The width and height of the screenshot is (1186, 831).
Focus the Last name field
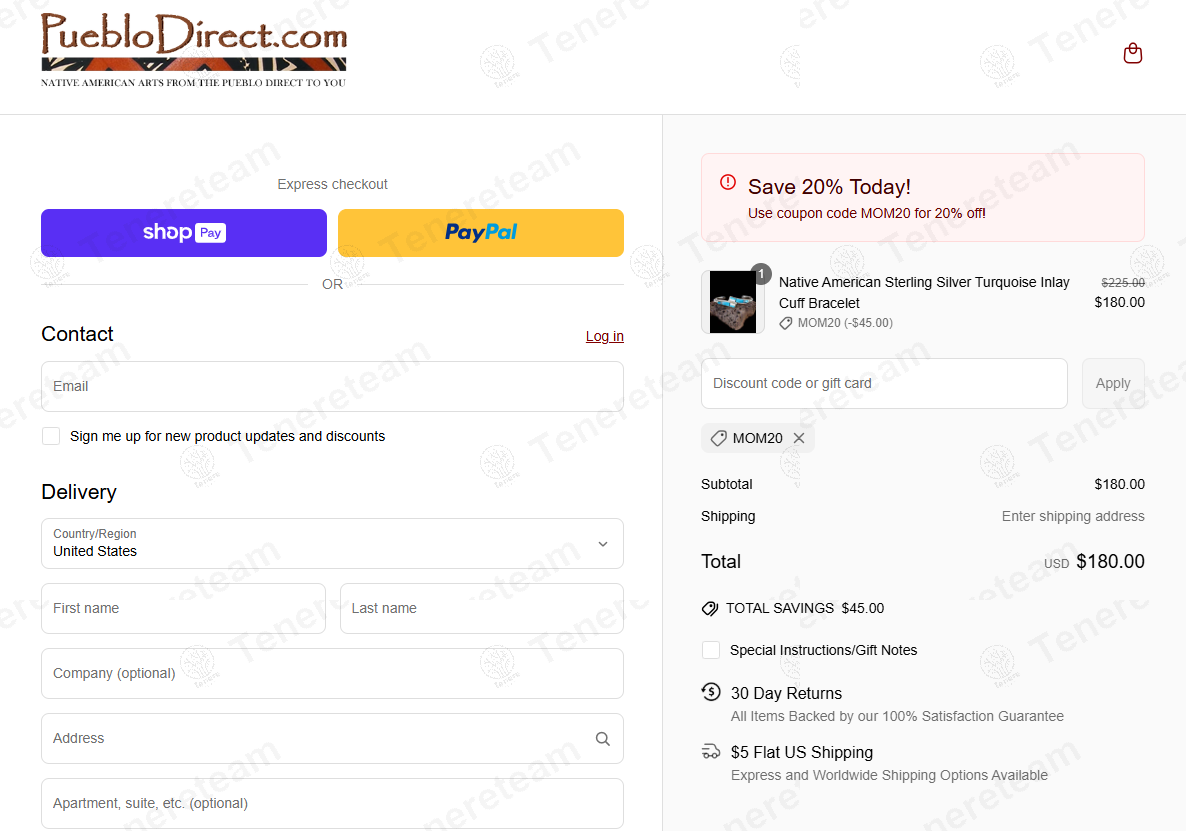coord(482,609)
